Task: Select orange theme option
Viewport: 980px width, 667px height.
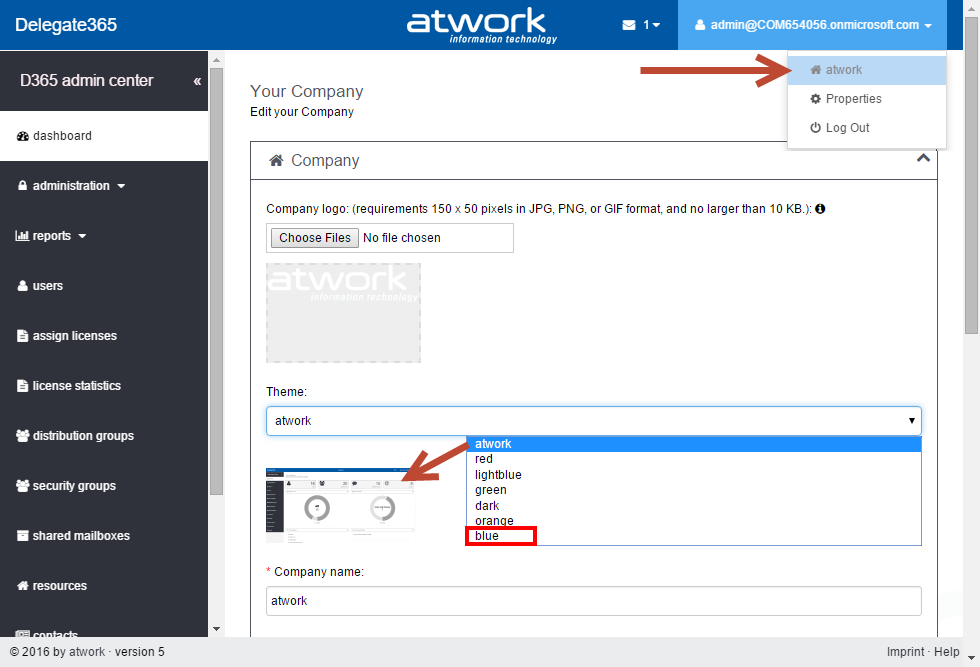Action: point(694,521)
